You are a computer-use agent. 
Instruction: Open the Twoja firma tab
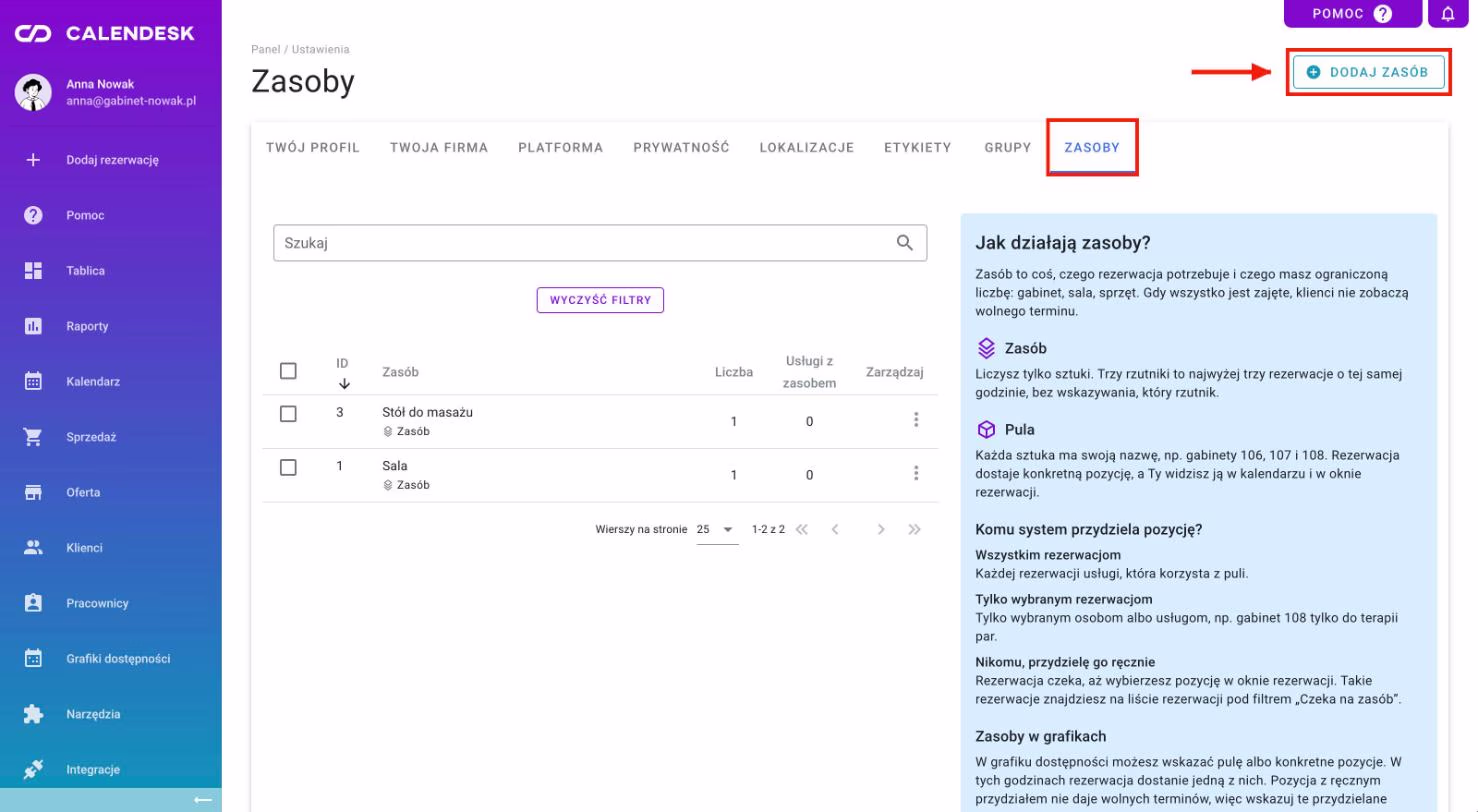coord(439,148)
